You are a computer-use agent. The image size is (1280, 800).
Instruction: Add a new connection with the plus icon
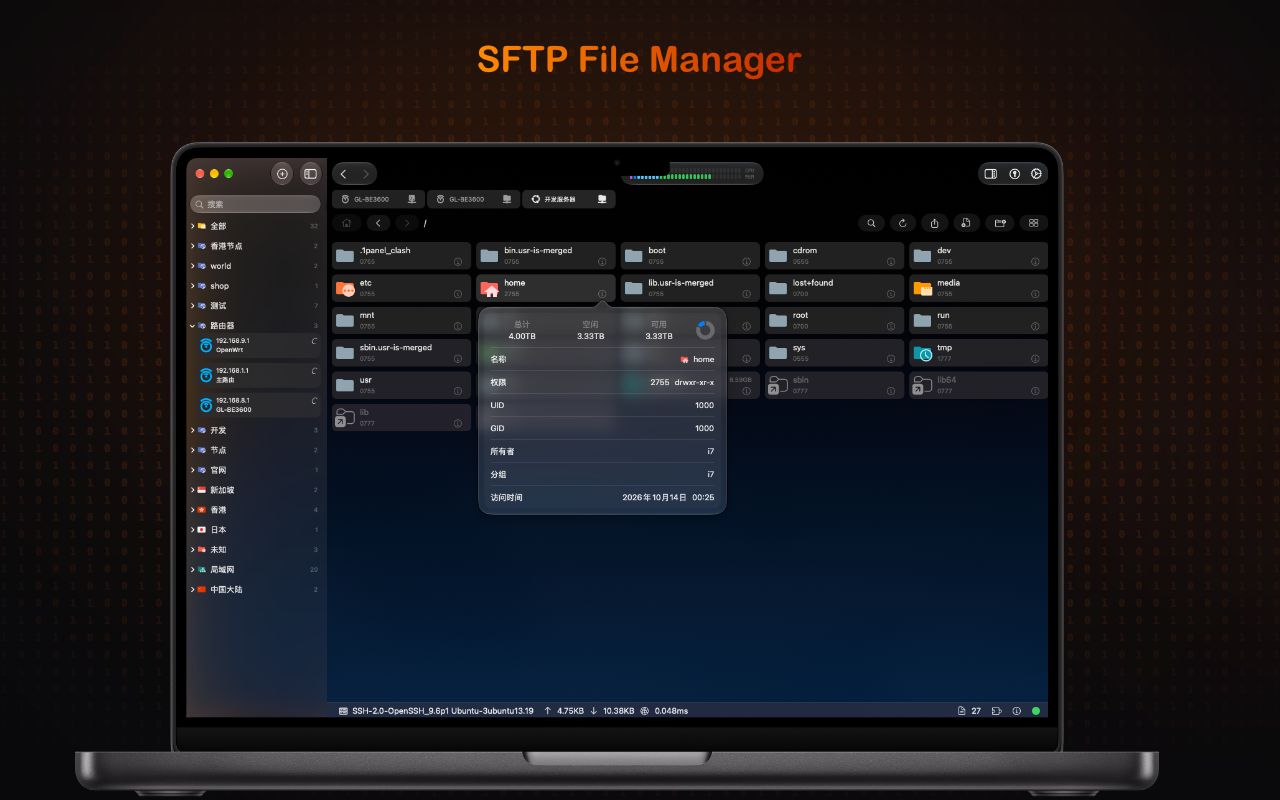[282, 173]
